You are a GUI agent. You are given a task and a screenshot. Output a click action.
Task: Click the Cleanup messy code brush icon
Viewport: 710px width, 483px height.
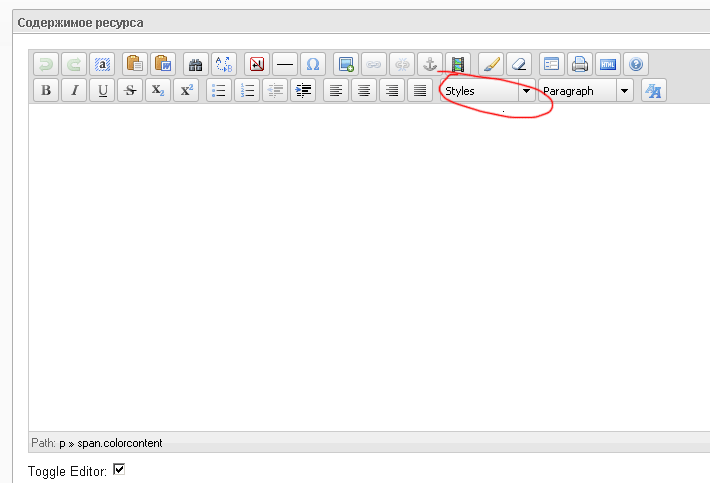491,64
